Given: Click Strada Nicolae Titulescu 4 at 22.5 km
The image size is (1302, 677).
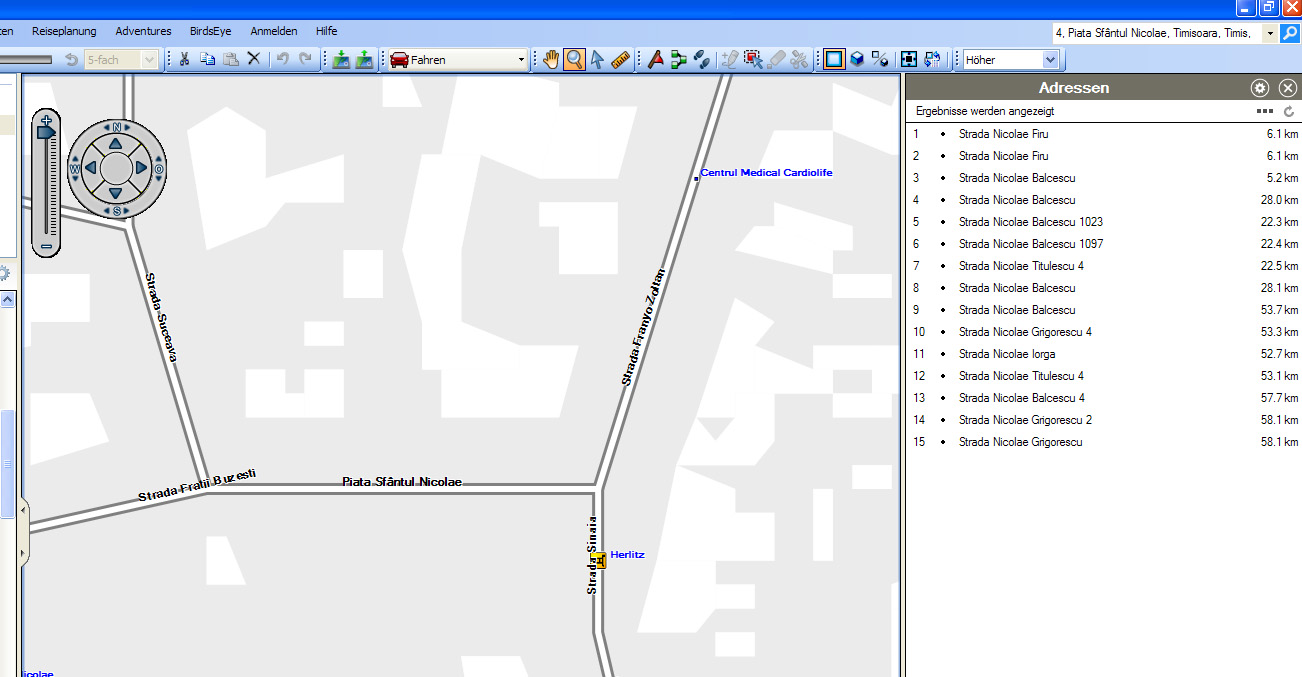Looking at the screenshot, I should pyautogui.click(x=1020, y=266).
